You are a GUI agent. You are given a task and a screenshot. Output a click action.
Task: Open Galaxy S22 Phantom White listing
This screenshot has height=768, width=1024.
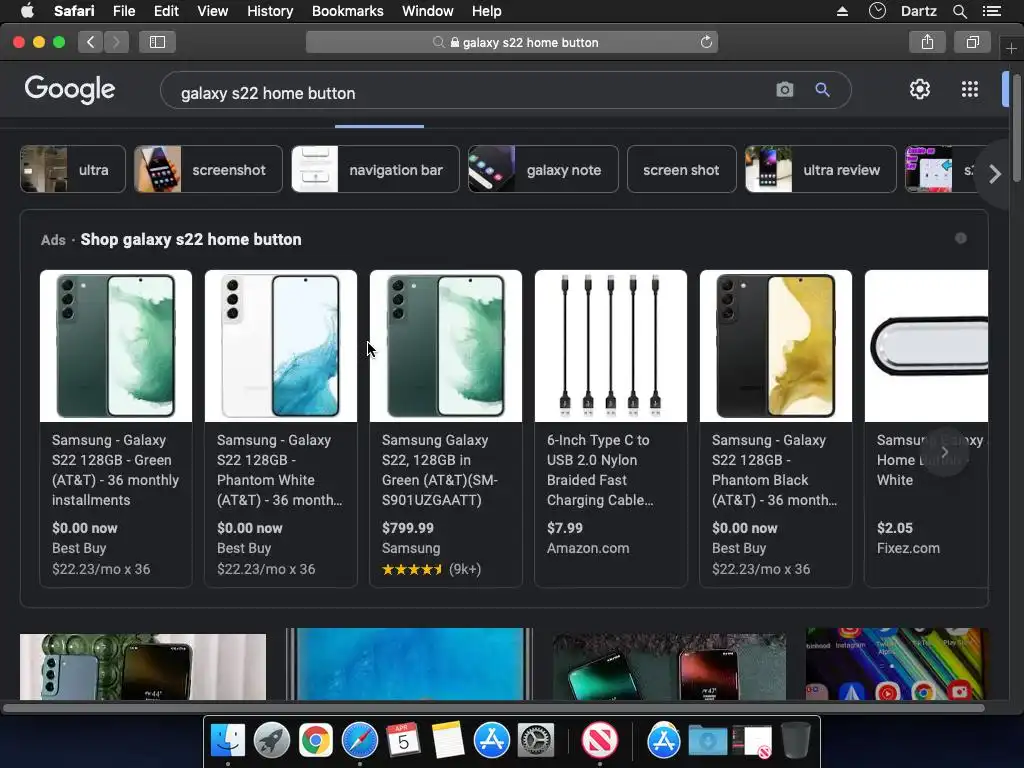tap(281, 428)
